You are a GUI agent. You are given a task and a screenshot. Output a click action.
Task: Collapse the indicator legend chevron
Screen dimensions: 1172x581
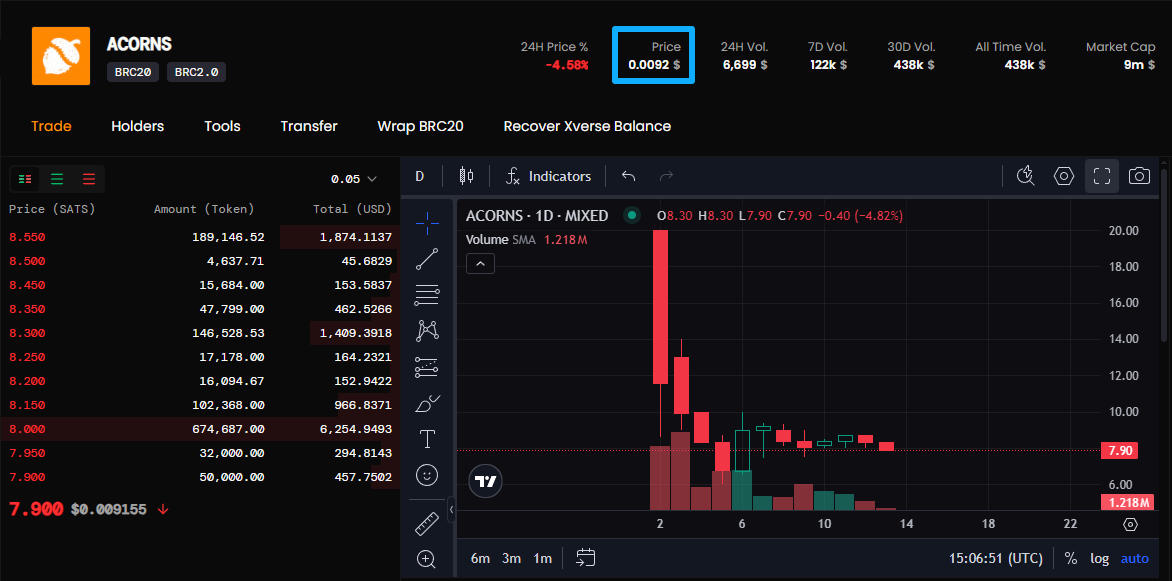(x=480, y=263)
